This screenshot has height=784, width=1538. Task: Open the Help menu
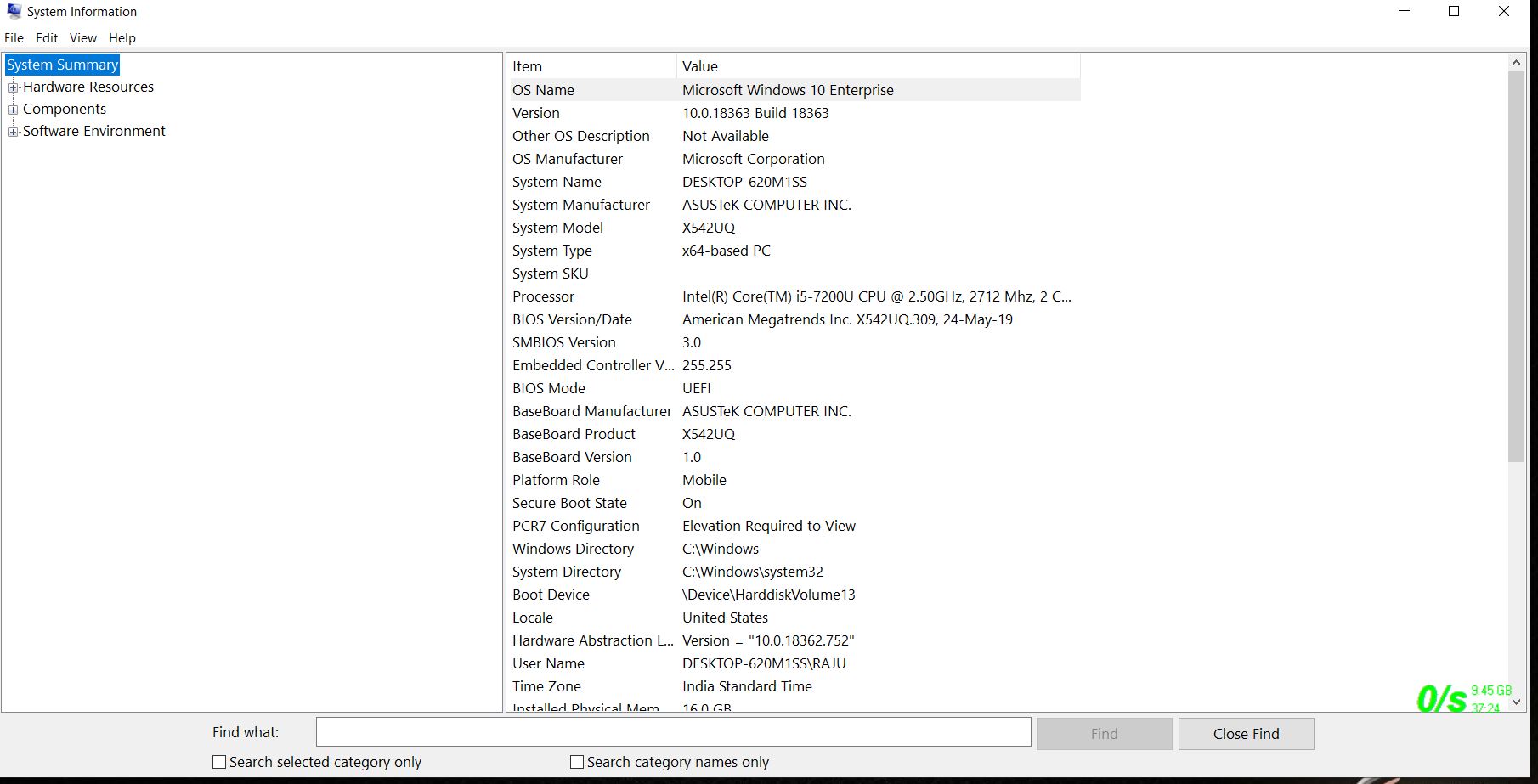point(122,38)
